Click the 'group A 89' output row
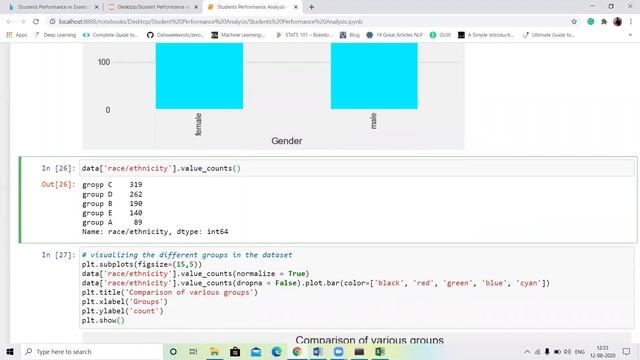 coord(112,222)
